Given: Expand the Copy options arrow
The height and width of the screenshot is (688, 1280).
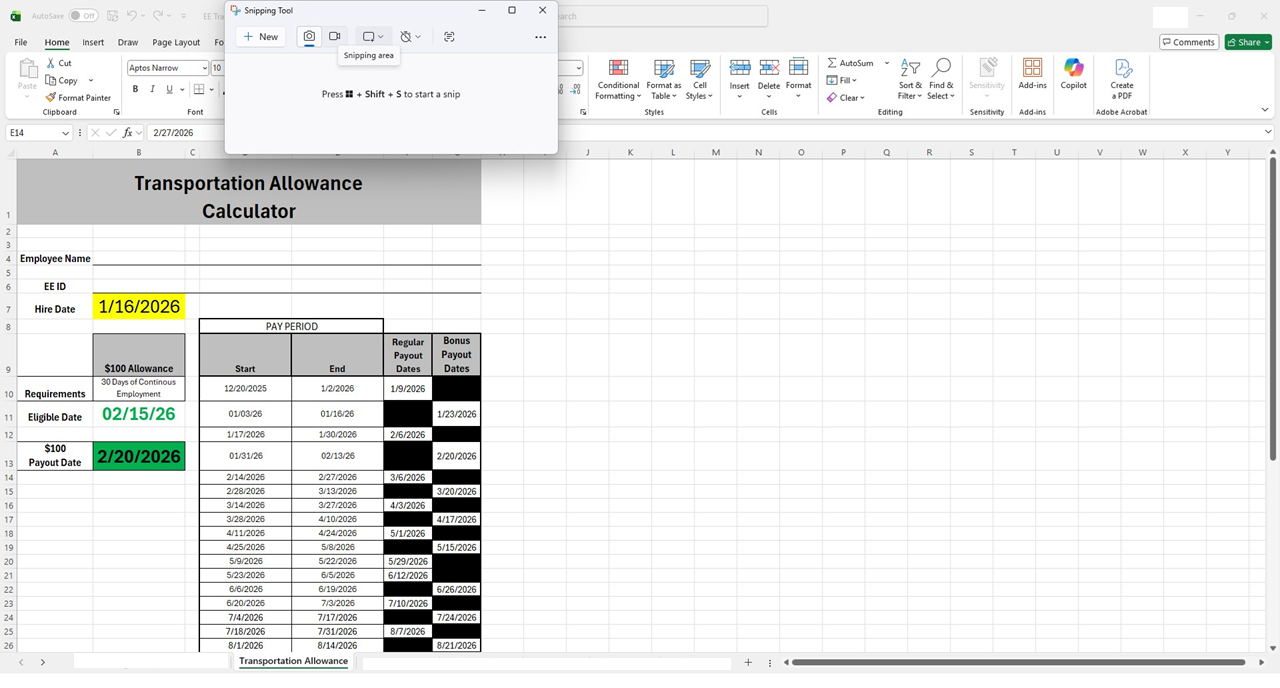Looking at the screenshot, I should pos(91,80).
